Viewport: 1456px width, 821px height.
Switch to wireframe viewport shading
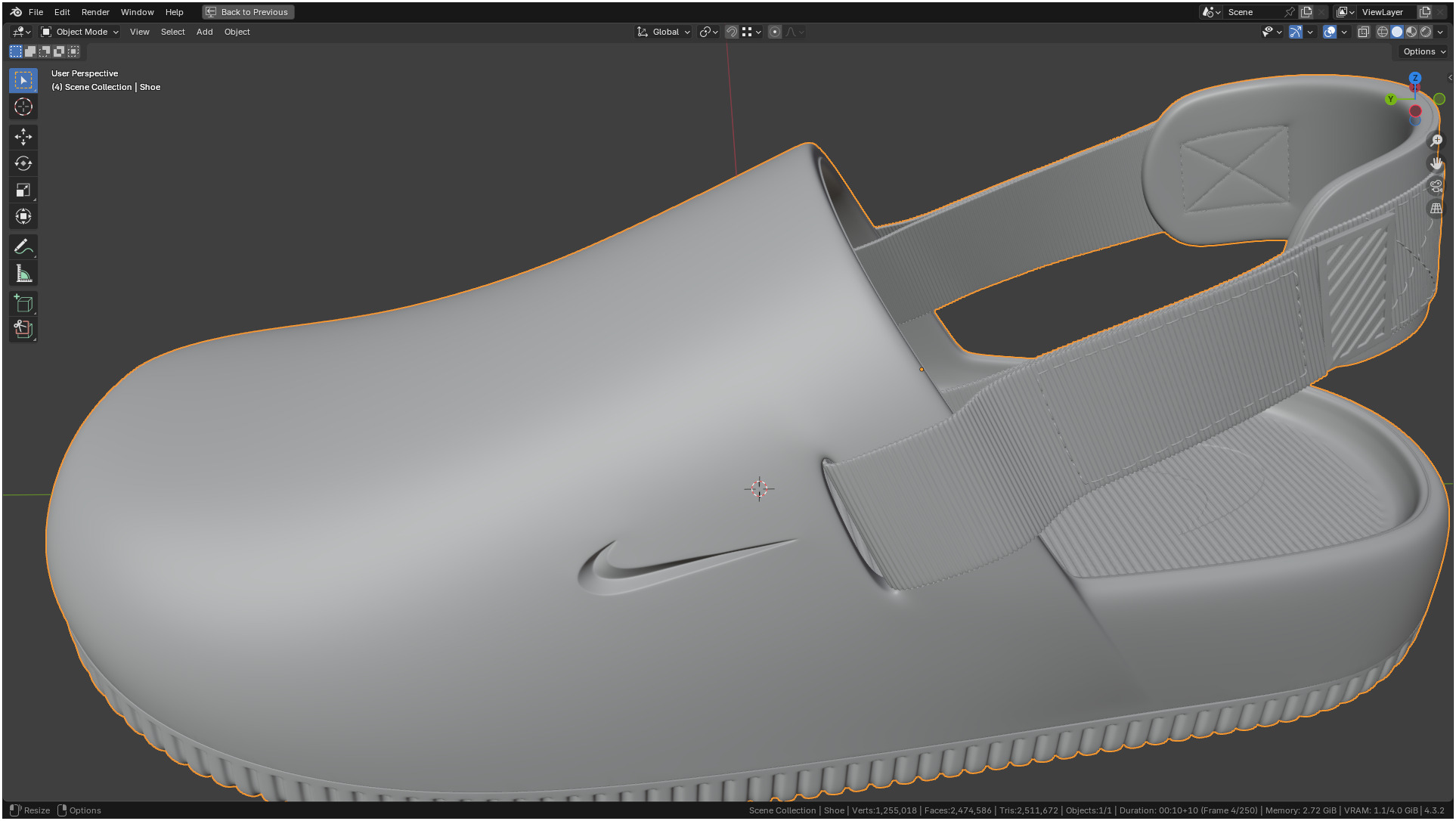click(1383, 32)
